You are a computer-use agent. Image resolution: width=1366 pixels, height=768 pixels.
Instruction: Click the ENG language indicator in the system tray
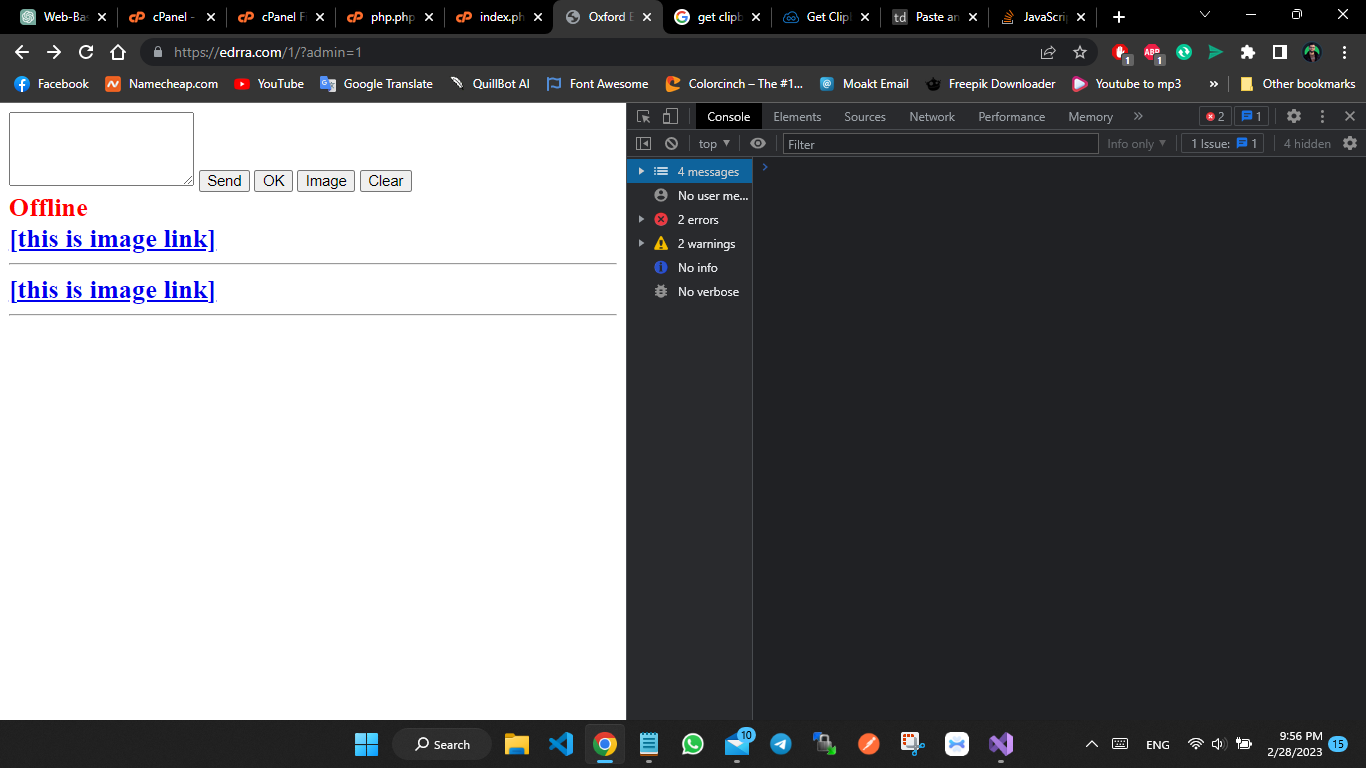[x=1158, y=745]
